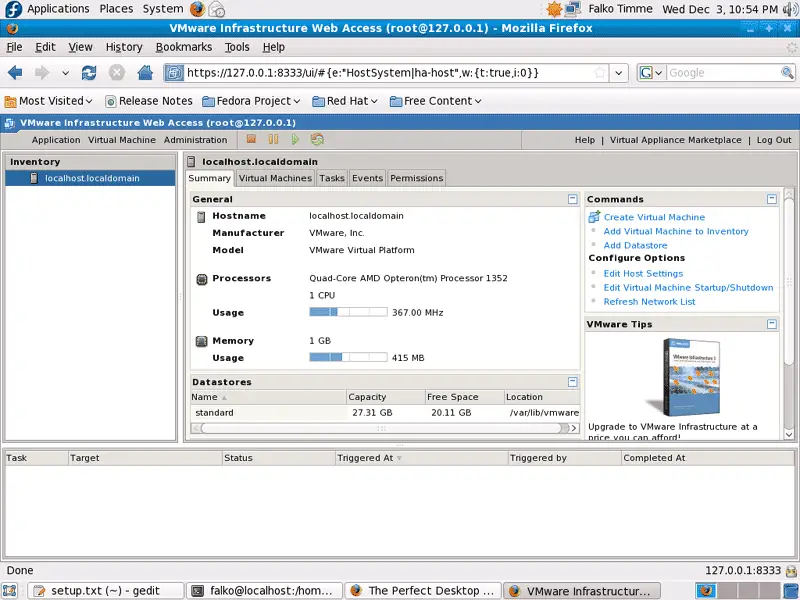The width and height of the screenshot is (800, 600).
Task: Click the Create Virtual Machine icon
Action: click(594, 217)
